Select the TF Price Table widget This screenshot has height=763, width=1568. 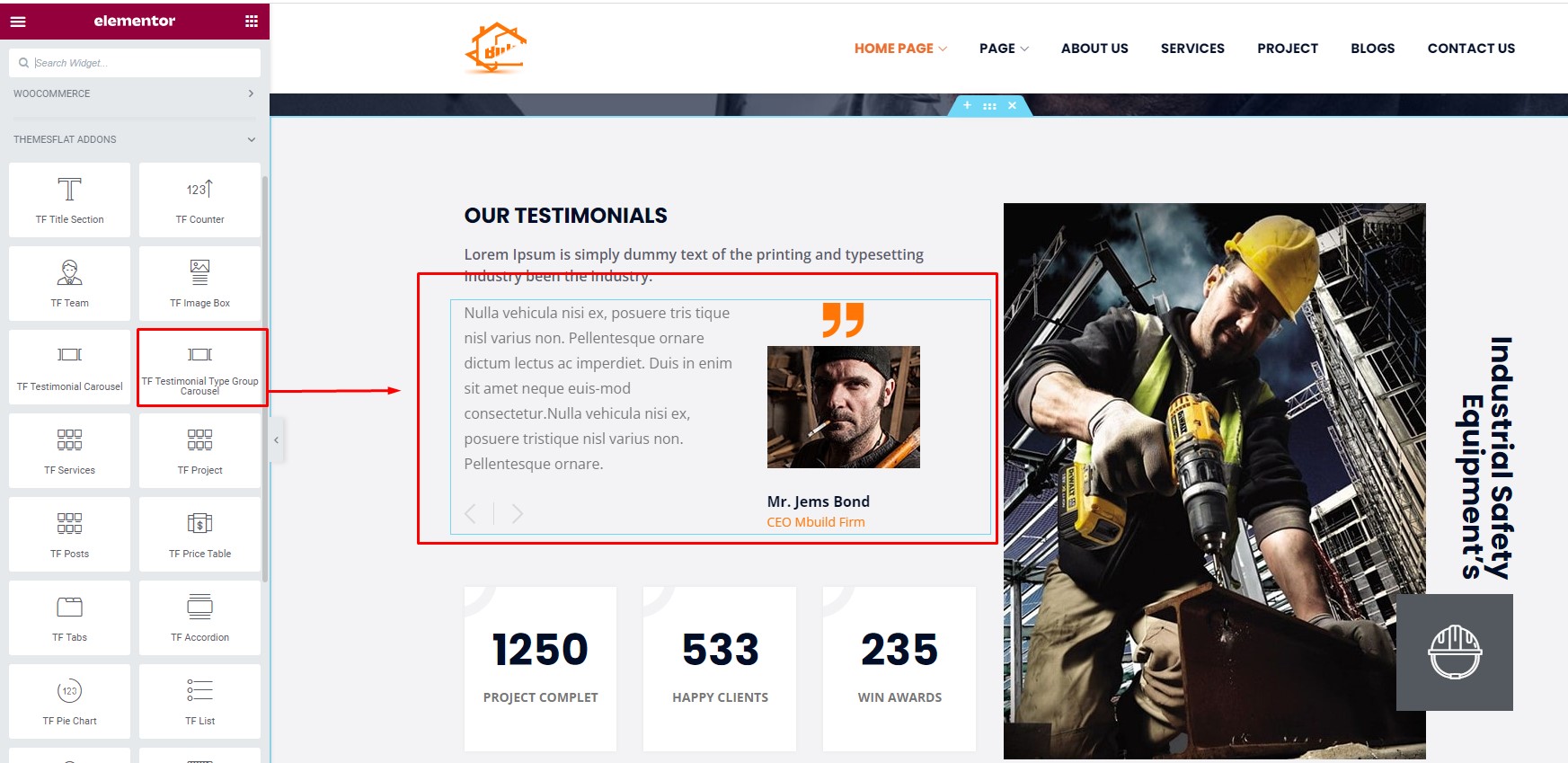(x=199, y=534)
